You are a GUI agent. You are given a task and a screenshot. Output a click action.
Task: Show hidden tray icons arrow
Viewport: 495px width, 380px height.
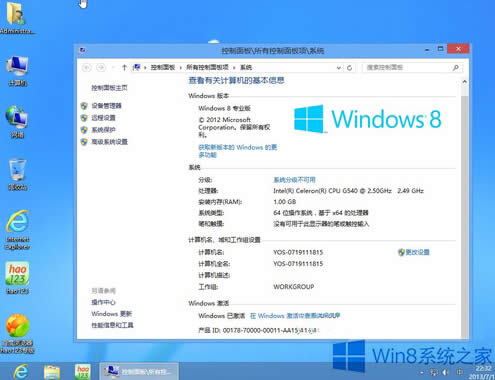click(x=422, y=372)
